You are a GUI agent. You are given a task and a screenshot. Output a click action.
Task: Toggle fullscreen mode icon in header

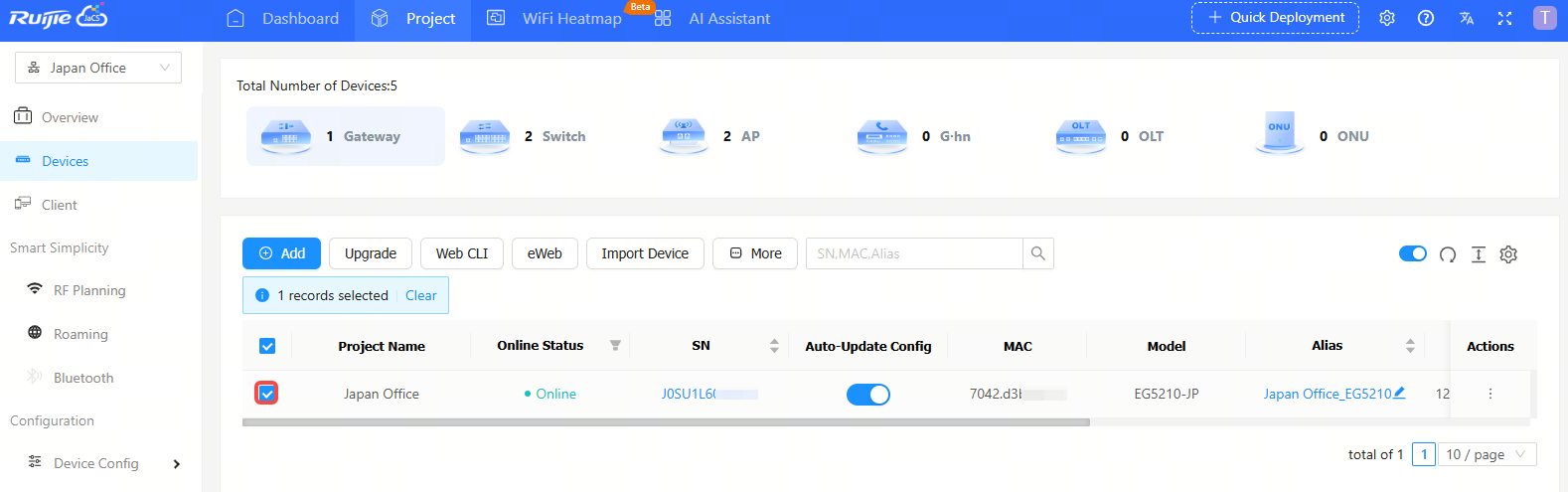coord(1504,18)
